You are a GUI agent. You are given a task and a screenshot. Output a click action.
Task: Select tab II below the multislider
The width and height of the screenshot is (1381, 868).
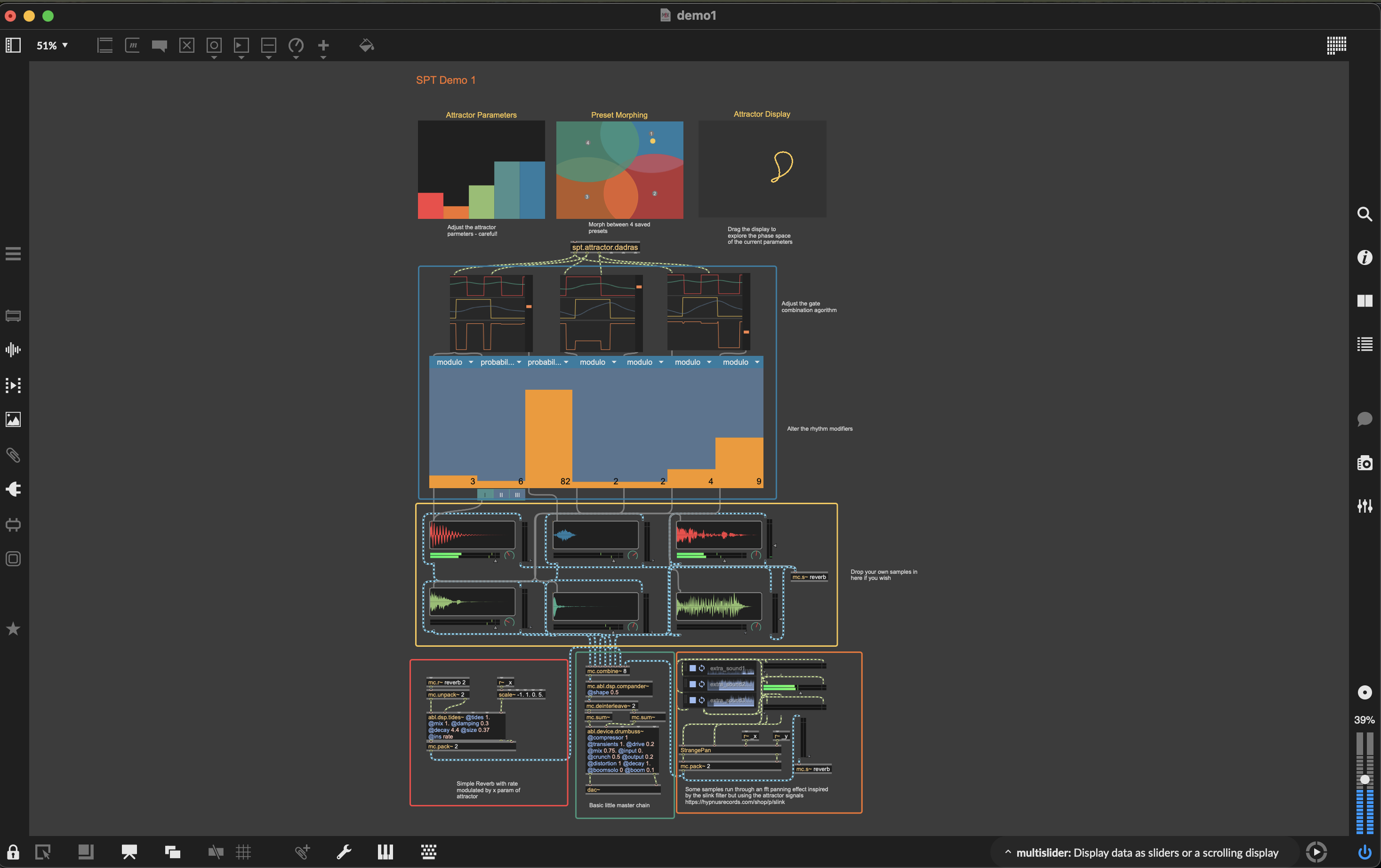pos(501,495)
